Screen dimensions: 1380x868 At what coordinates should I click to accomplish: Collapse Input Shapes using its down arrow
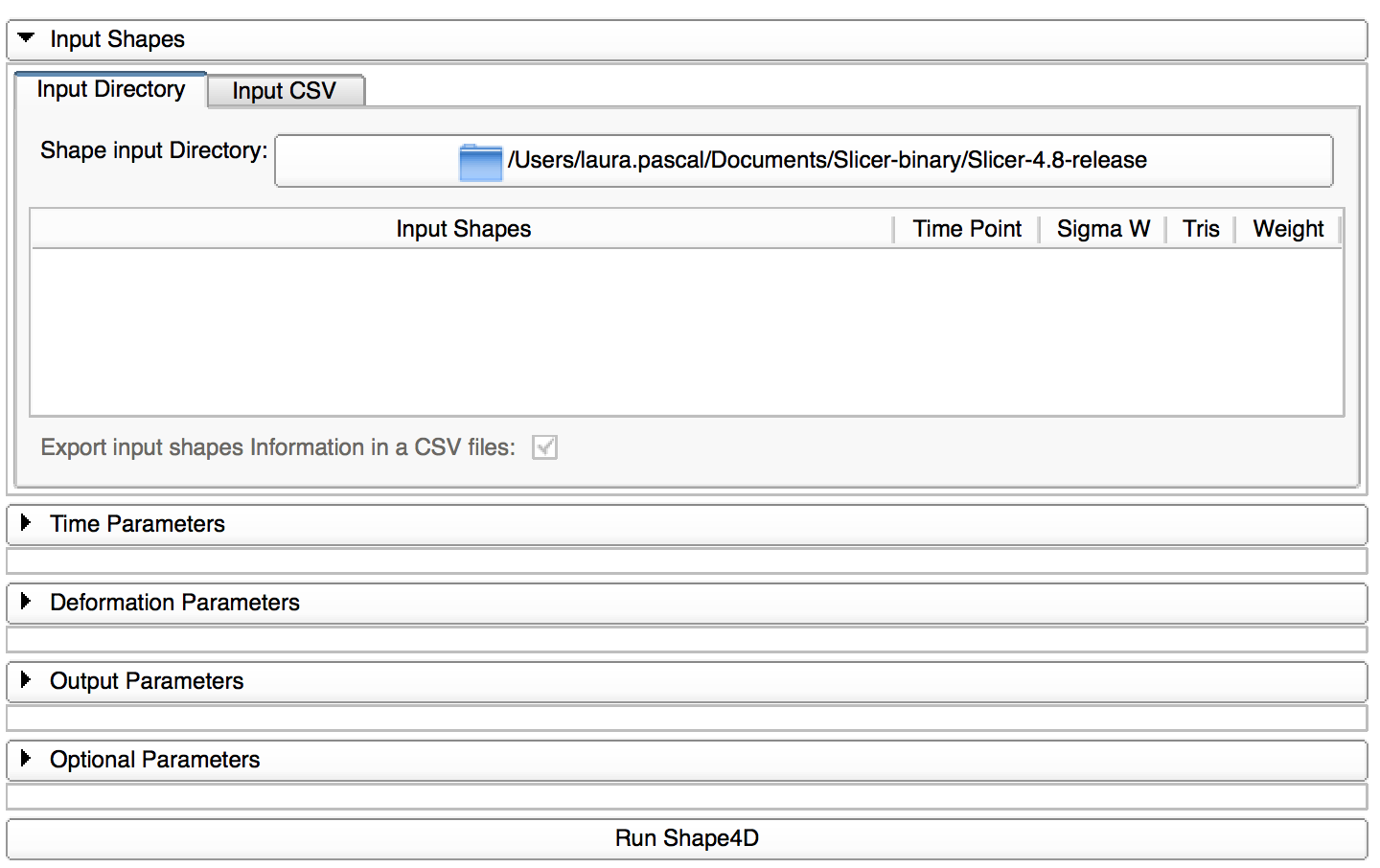coord(26,38)
